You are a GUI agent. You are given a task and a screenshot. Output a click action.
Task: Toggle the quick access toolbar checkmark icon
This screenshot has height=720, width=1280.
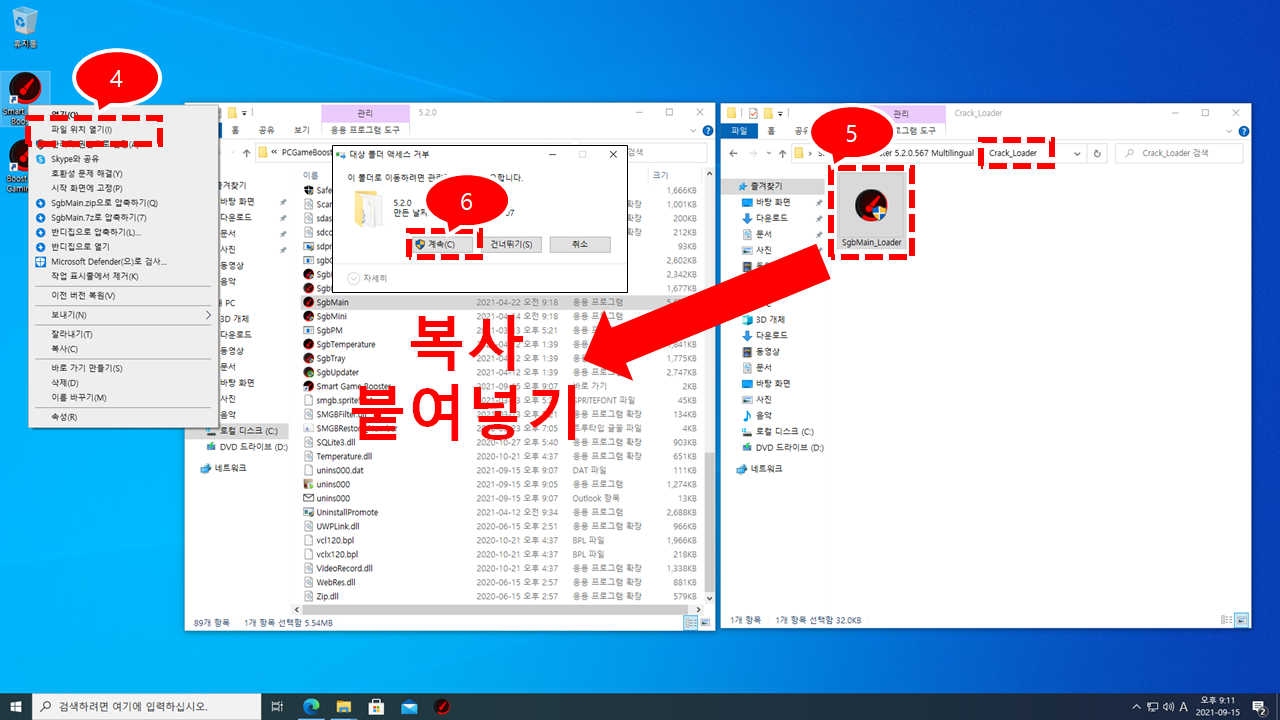pos(753,113)
